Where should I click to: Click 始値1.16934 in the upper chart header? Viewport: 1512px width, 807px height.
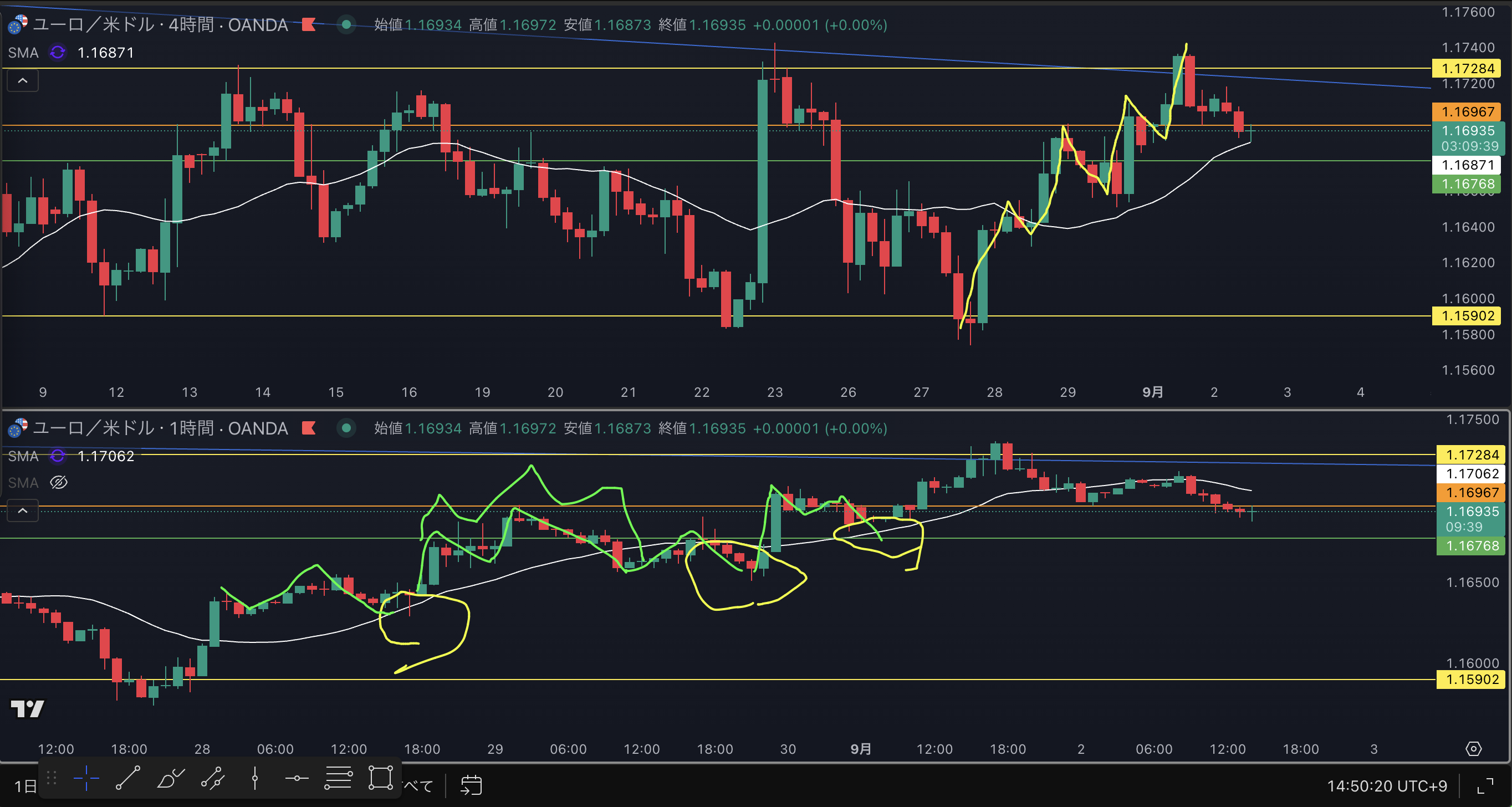pos(418,24)
